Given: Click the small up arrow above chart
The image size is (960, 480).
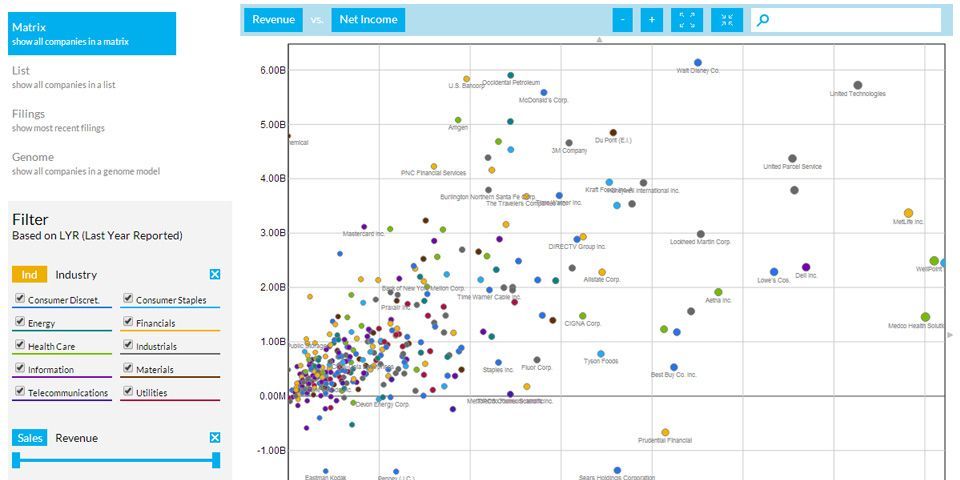Looking at the screenshot, I should point(599,39).
